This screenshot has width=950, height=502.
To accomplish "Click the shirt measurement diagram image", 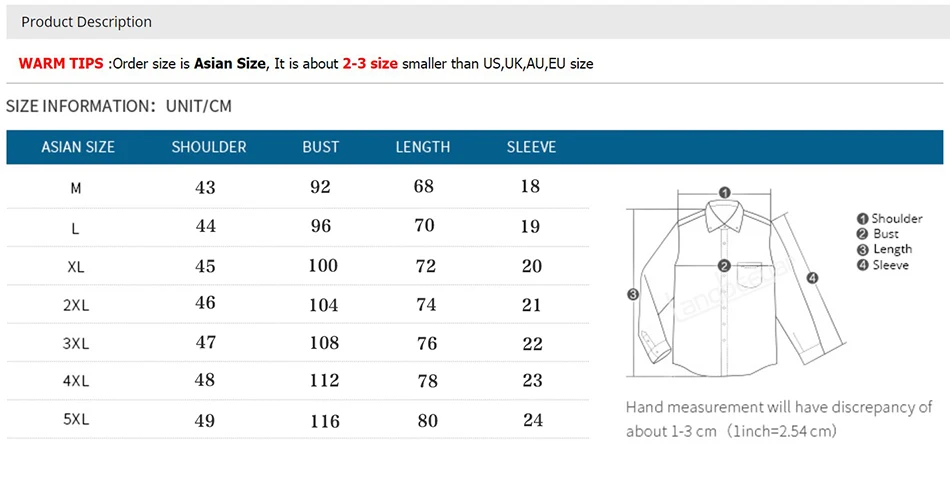I will tap(736, 282).
